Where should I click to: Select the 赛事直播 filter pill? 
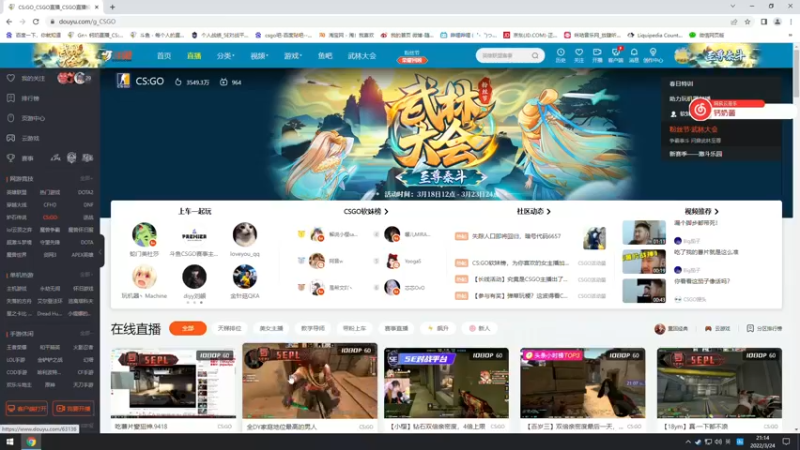pos(396,328)
